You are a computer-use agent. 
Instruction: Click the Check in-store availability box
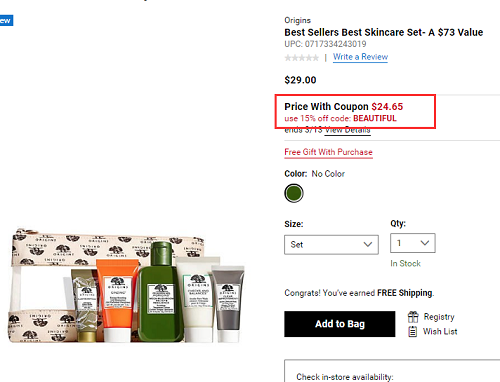click(392, 371)
